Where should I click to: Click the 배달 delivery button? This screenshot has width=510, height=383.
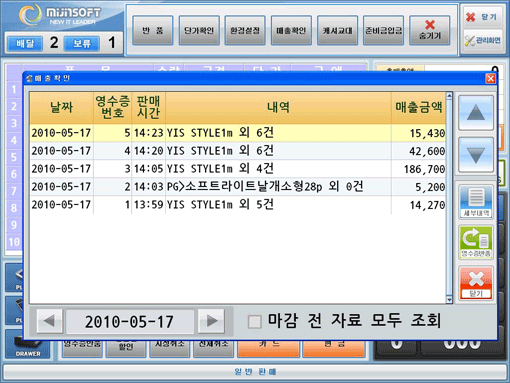pos(25,43)
